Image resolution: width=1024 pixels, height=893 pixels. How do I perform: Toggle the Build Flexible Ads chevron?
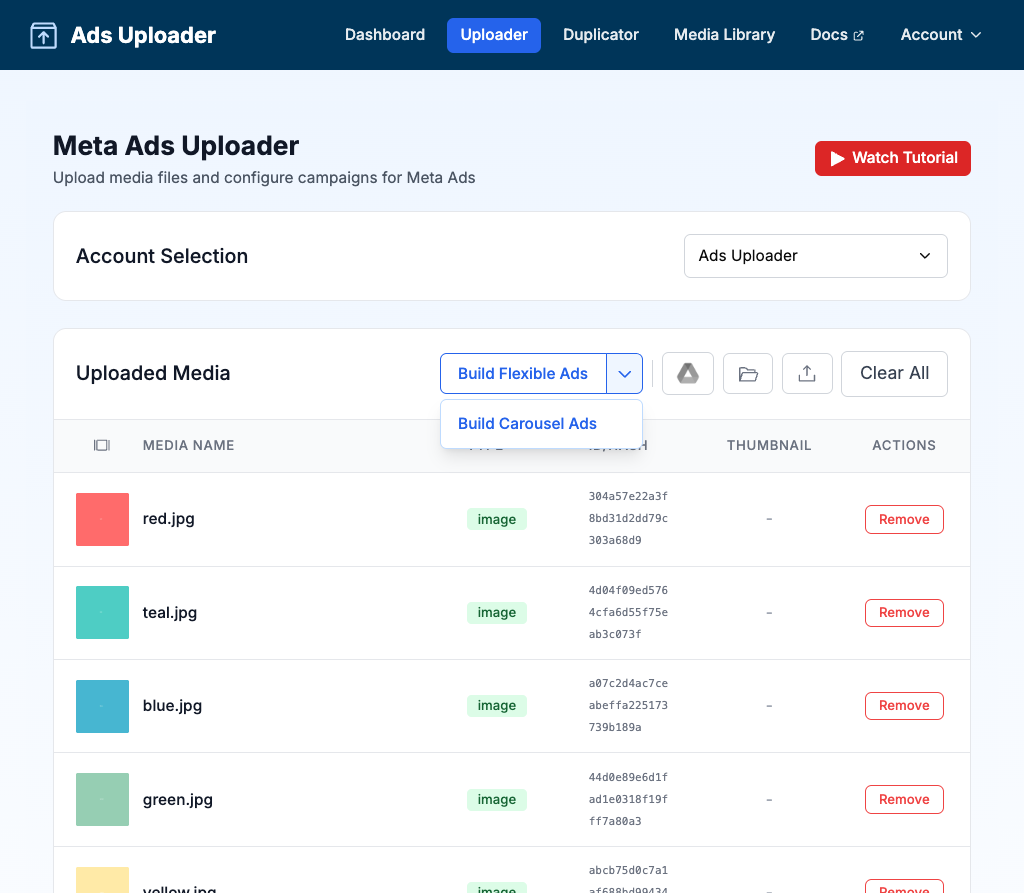[624, 373]
